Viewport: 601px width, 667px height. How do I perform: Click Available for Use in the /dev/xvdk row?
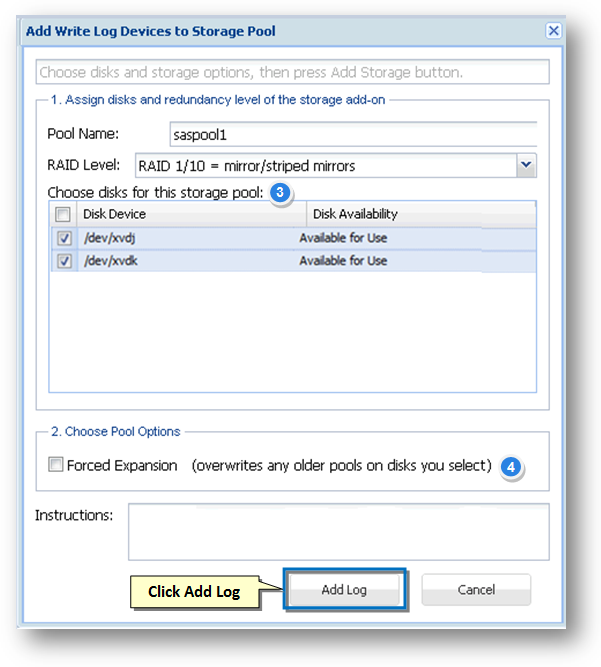click(343, 261)
